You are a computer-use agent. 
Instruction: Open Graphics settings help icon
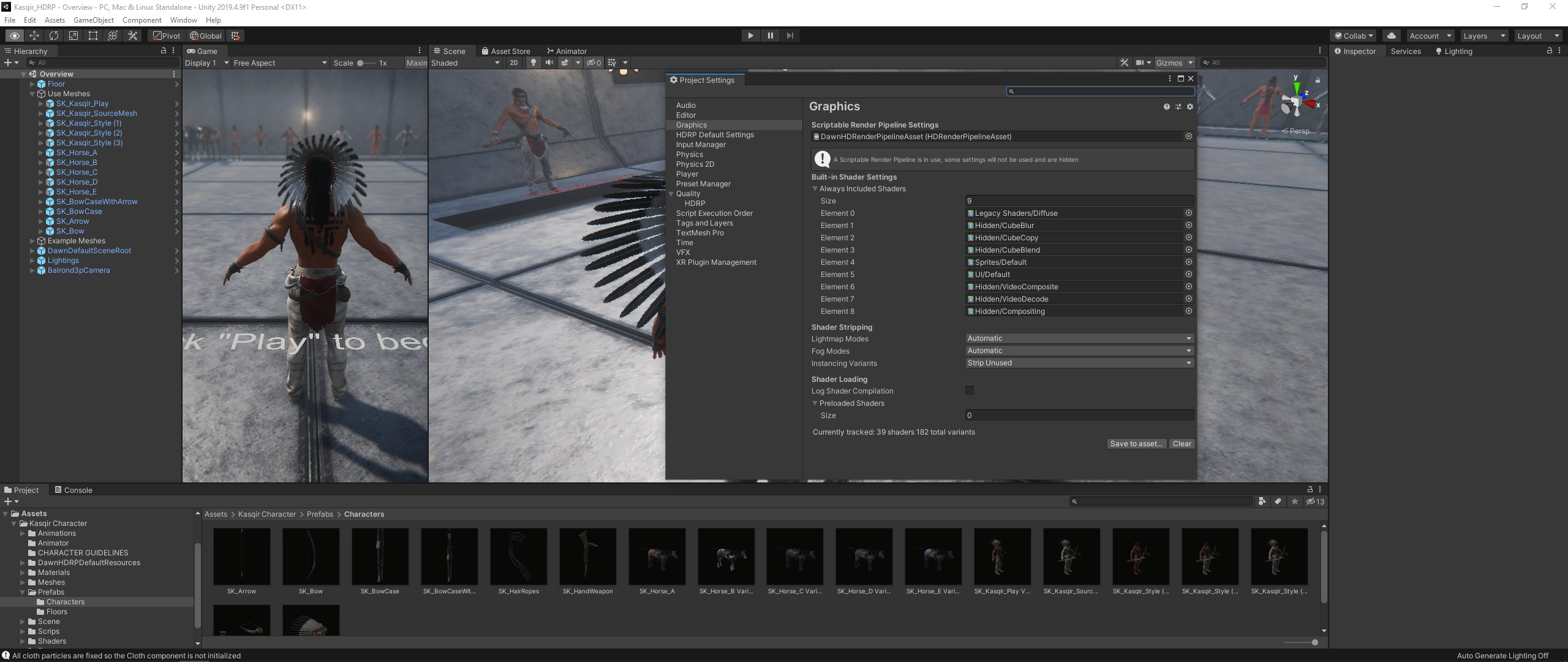[1166, 107]
